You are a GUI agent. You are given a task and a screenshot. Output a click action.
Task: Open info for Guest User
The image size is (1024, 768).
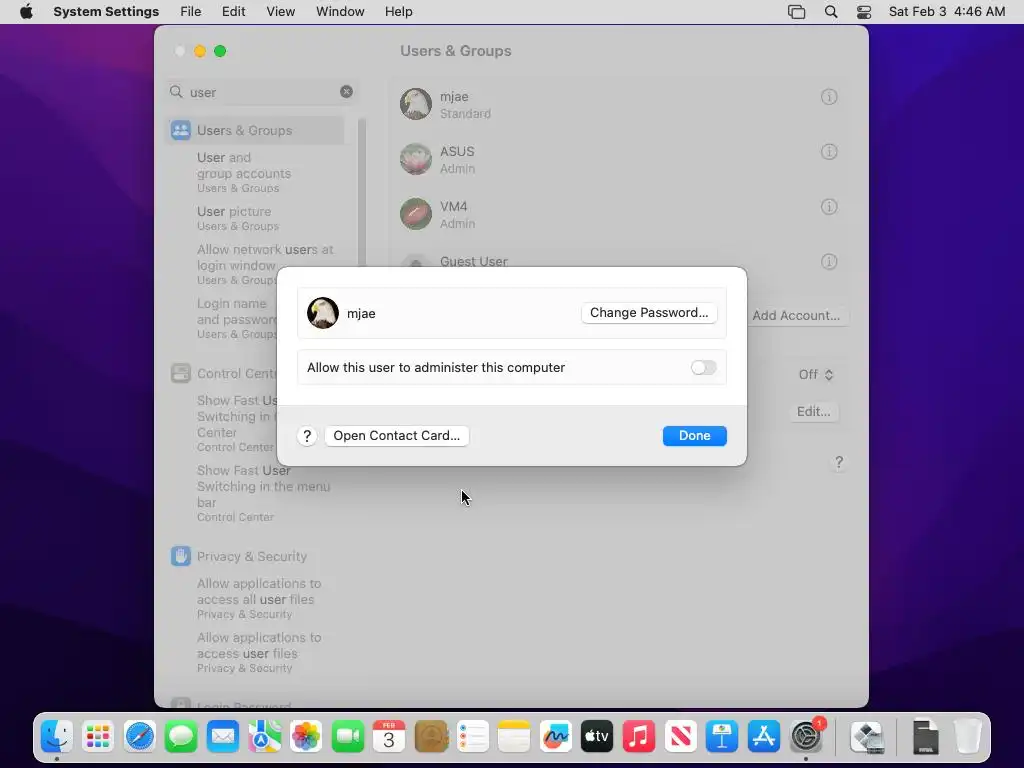point(829,262)
